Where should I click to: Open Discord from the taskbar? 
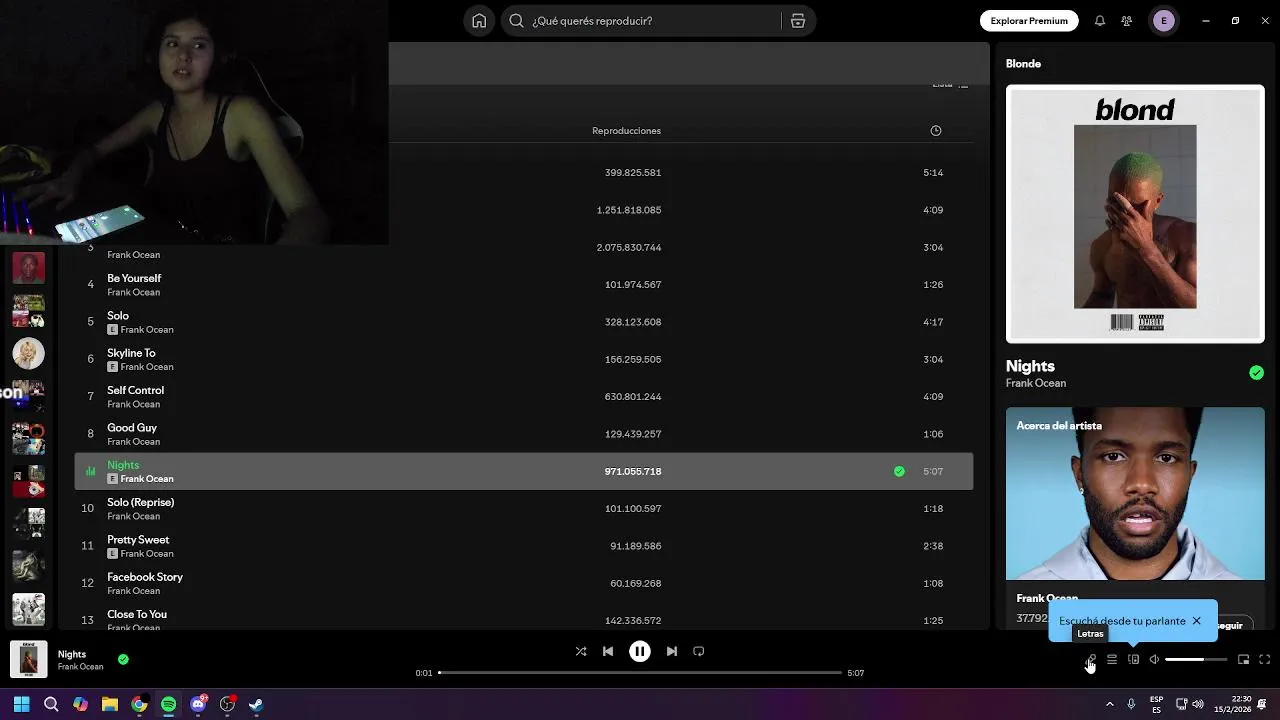[198, 704]
